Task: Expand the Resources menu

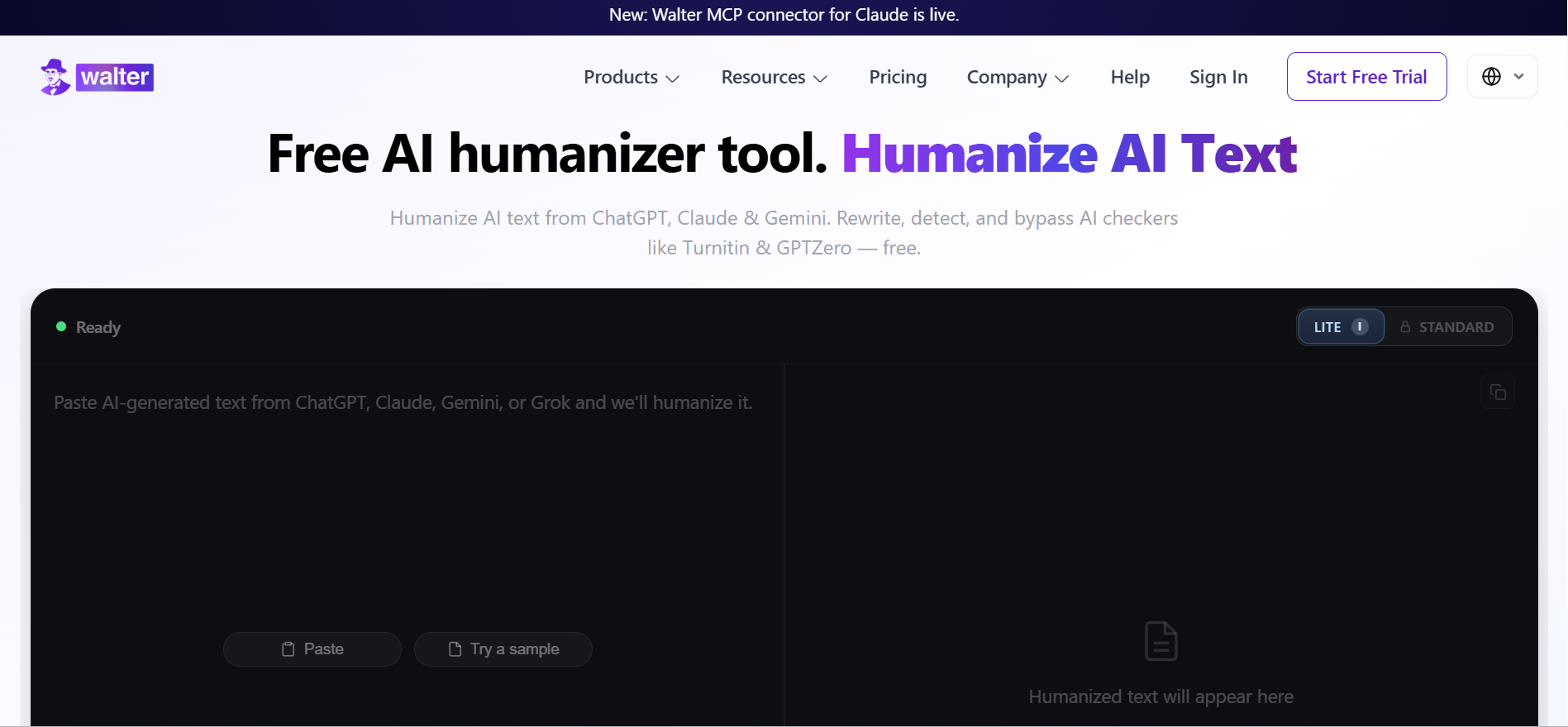Action: (774, 77)
